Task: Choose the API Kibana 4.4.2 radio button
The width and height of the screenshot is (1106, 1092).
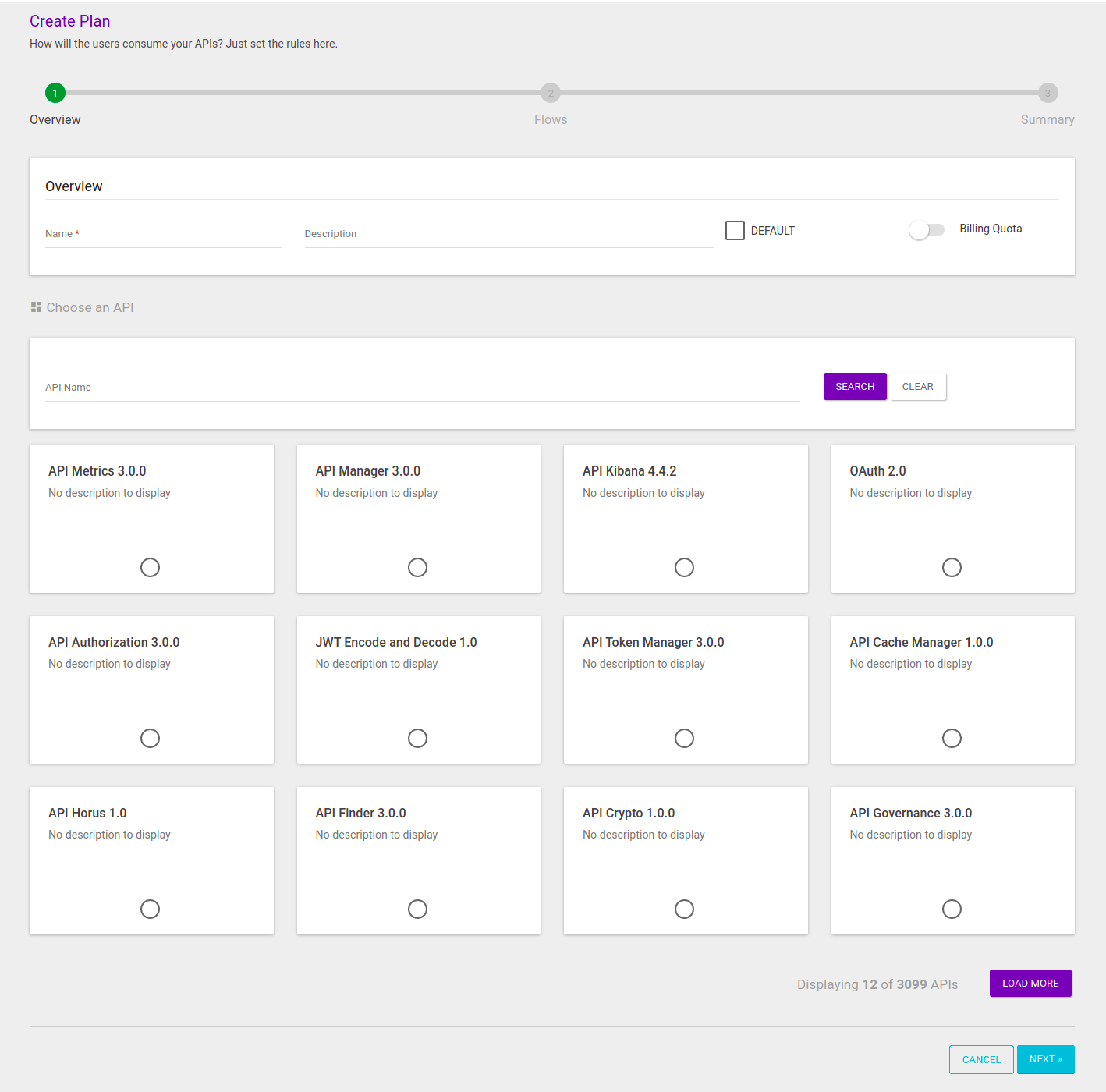Action: coord(684,567)
